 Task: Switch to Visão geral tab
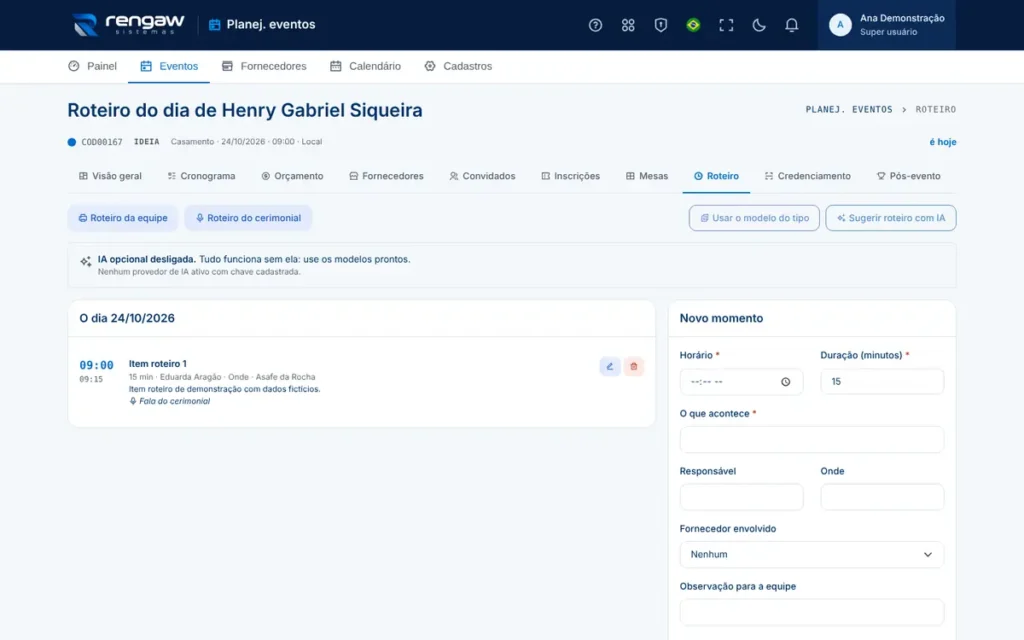coord(110,176)
